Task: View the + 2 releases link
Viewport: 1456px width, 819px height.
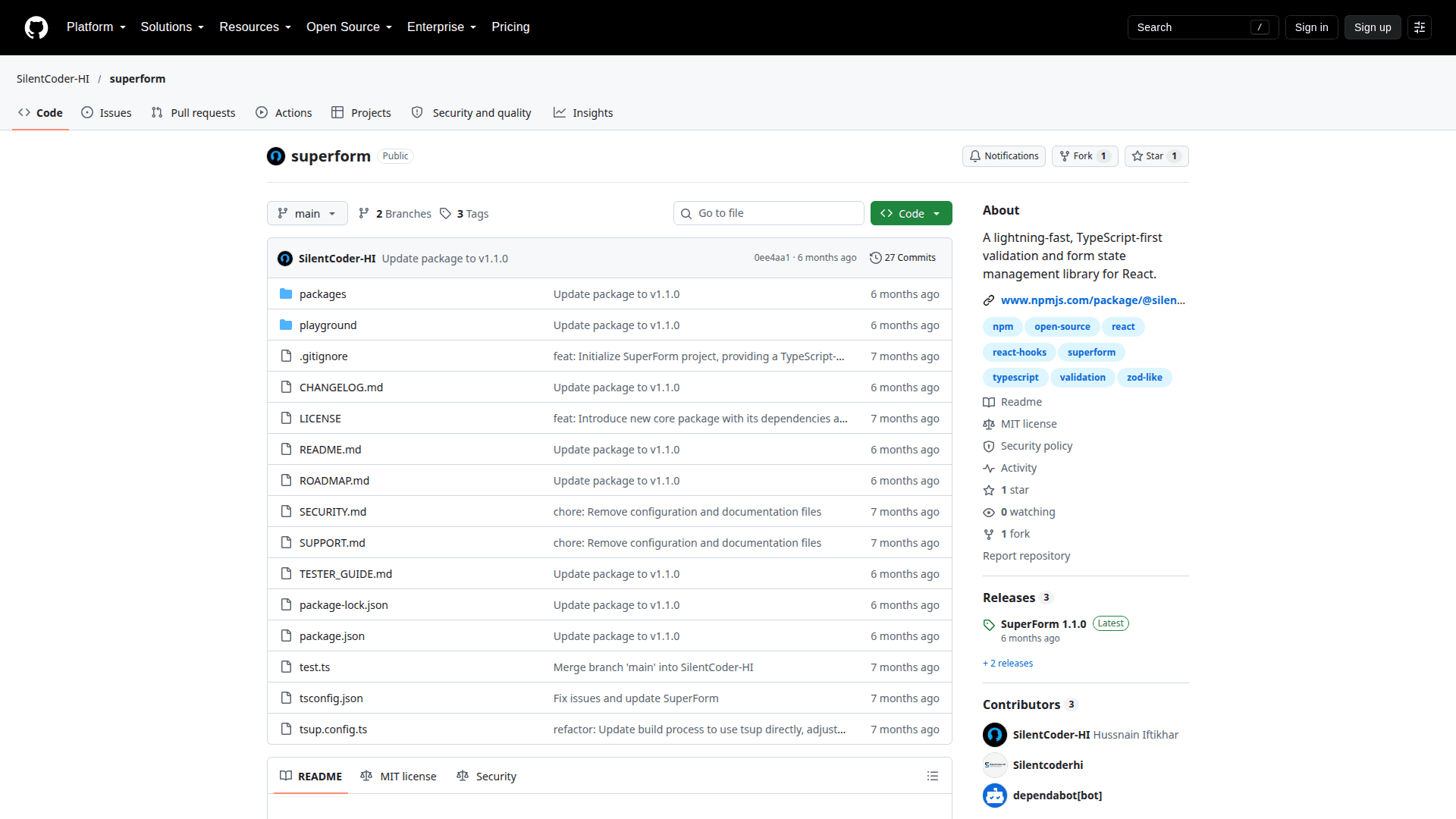Action: 1008,664
